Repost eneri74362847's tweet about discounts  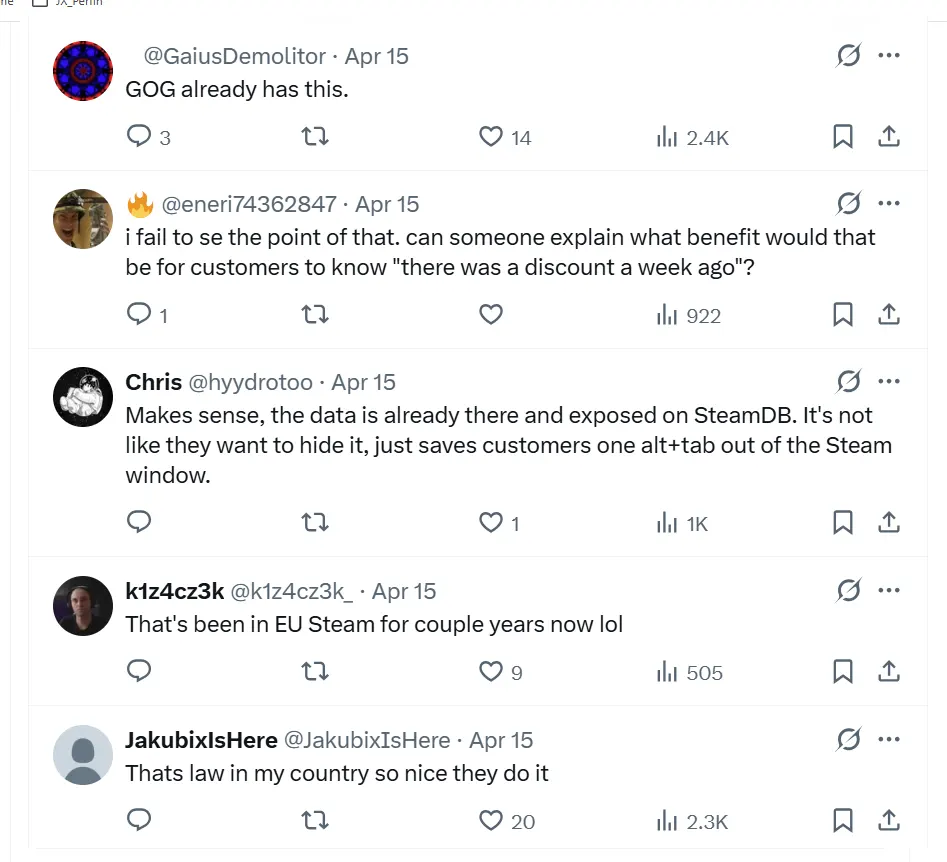click(x=315, y=315)
